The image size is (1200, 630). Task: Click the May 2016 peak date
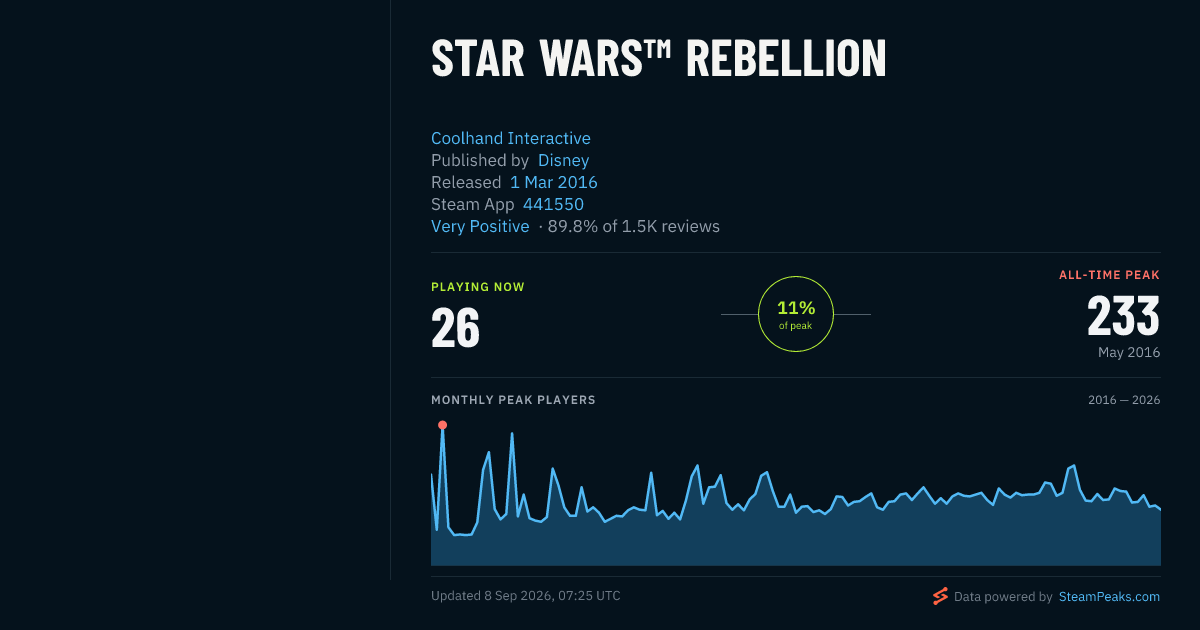(x=1129, y=352)
